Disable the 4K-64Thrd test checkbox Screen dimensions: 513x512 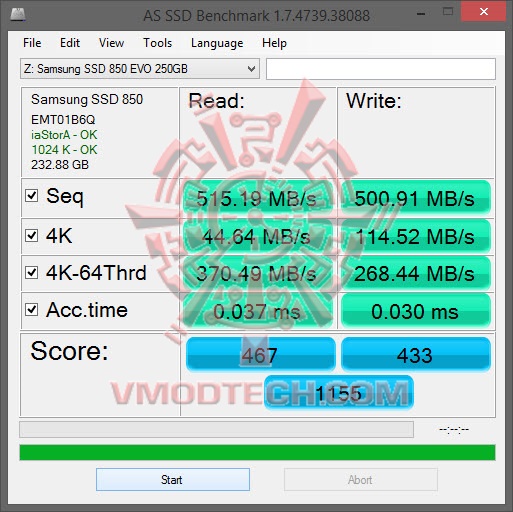(x=32, y=272)
